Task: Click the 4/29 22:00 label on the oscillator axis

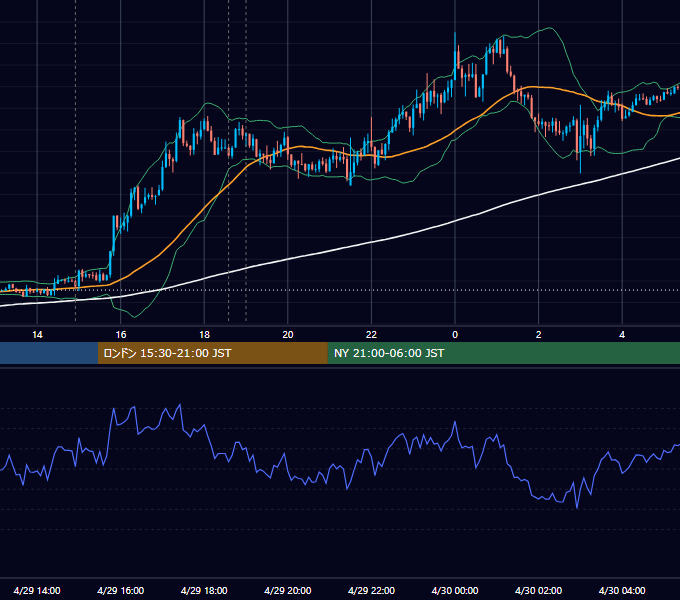Action: (x=371, y=590)
